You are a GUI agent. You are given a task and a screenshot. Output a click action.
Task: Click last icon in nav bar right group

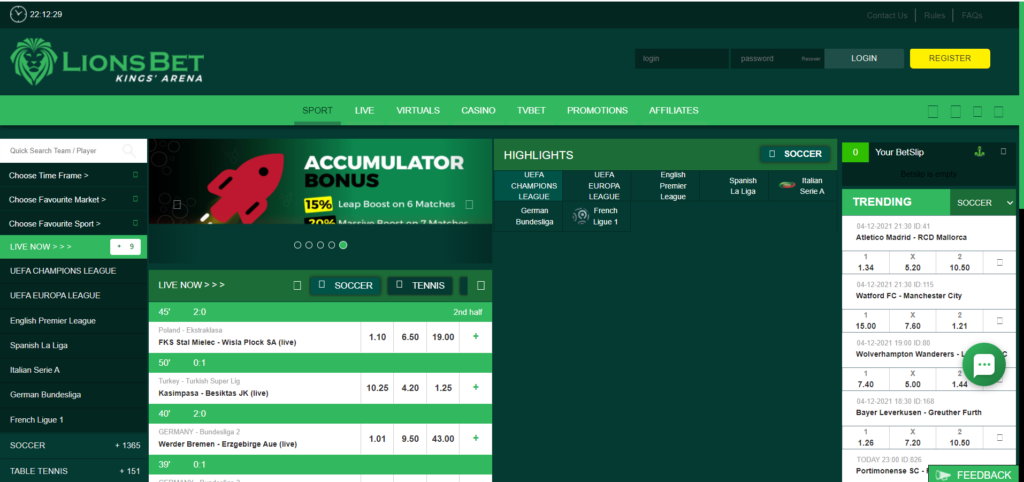pyautogui.click(x=998, y=111)
